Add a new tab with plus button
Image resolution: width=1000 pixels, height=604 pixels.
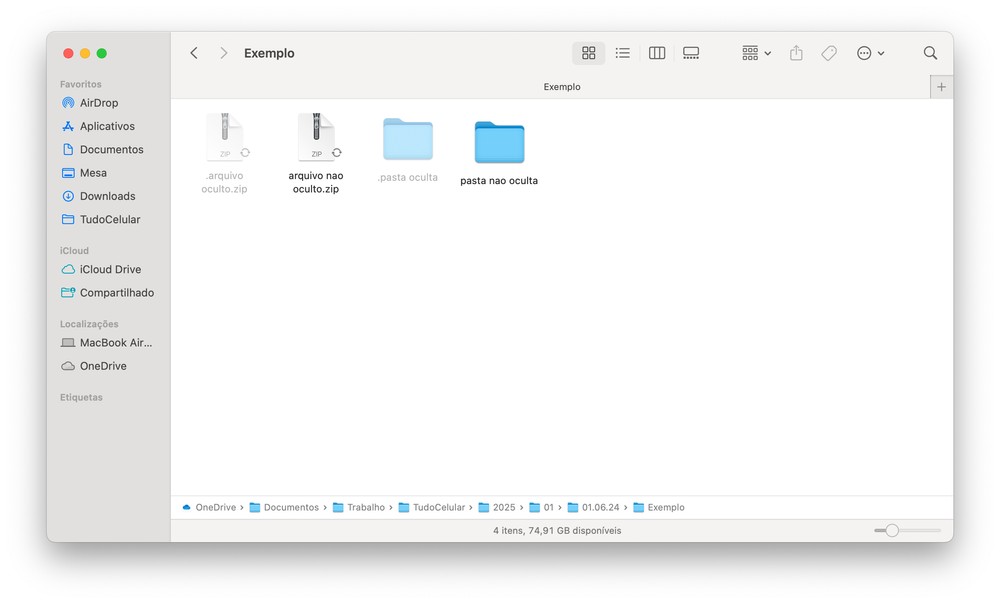tap(941, 87)
